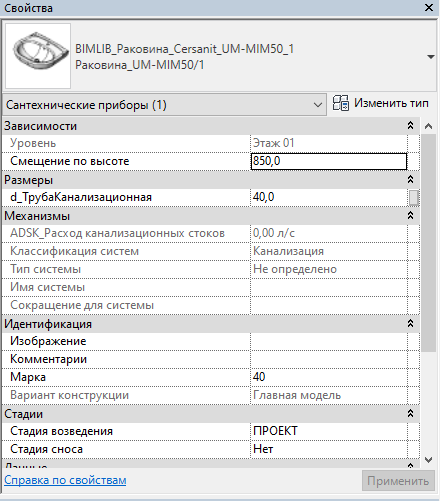Image resolution: width=440 pixels, height=501 pixels.
Task: Collapse the Зависимости section
Action: 410,126
